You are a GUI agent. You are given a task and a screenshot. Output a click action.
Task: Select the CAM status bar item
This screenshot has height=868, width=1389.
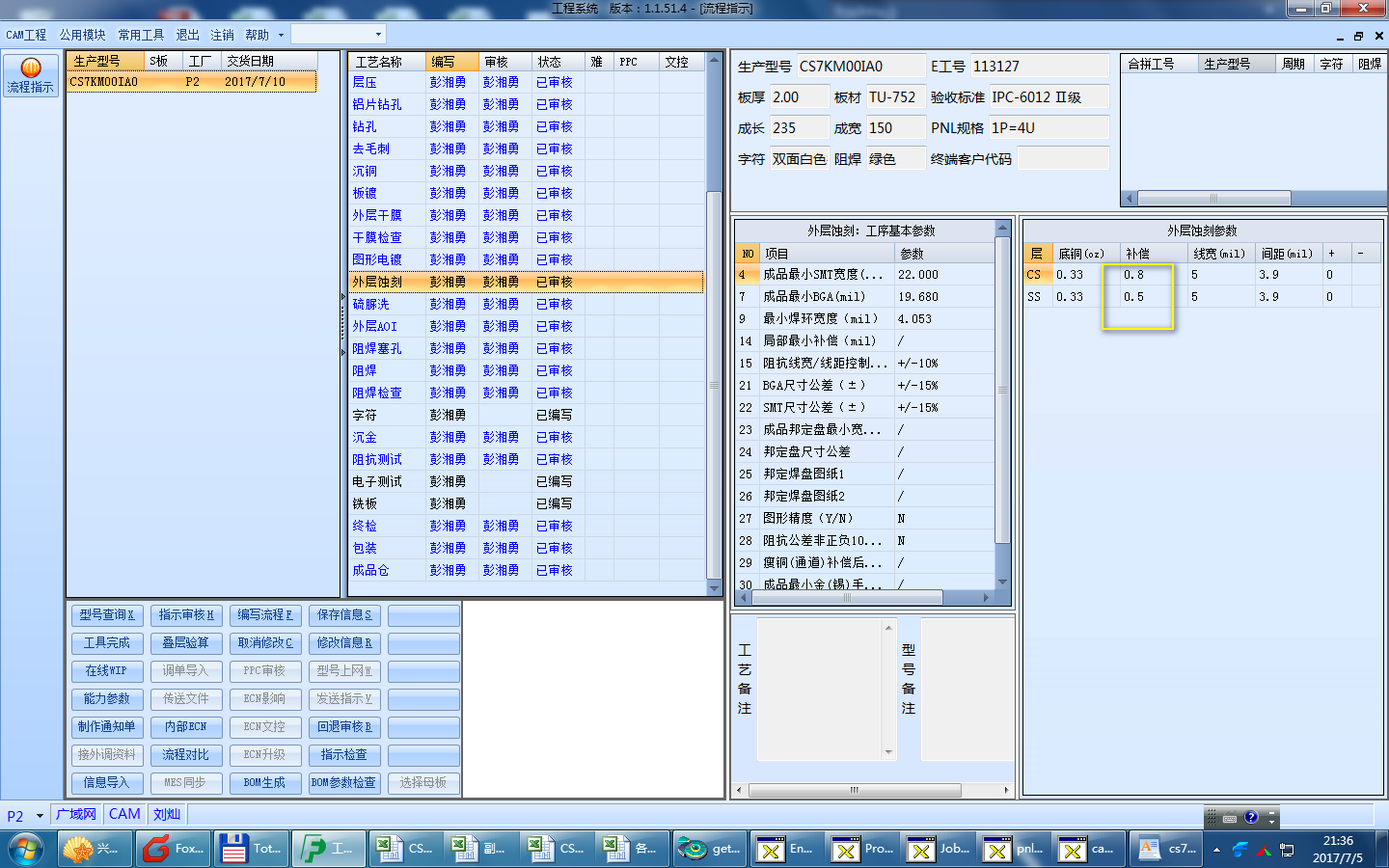(124, 815)
